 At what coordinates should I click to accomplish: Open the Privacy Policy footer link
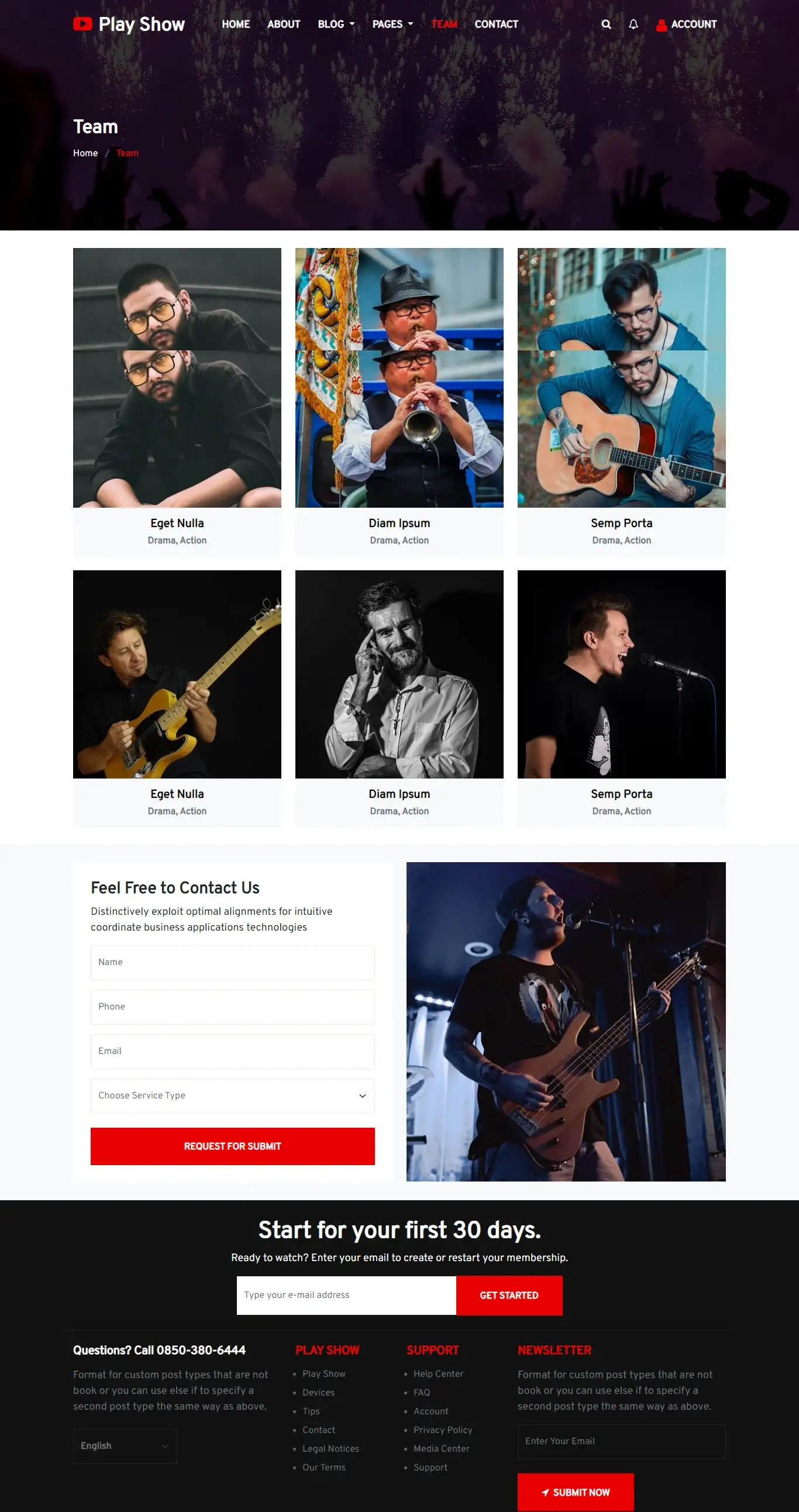coord(443,1430)
